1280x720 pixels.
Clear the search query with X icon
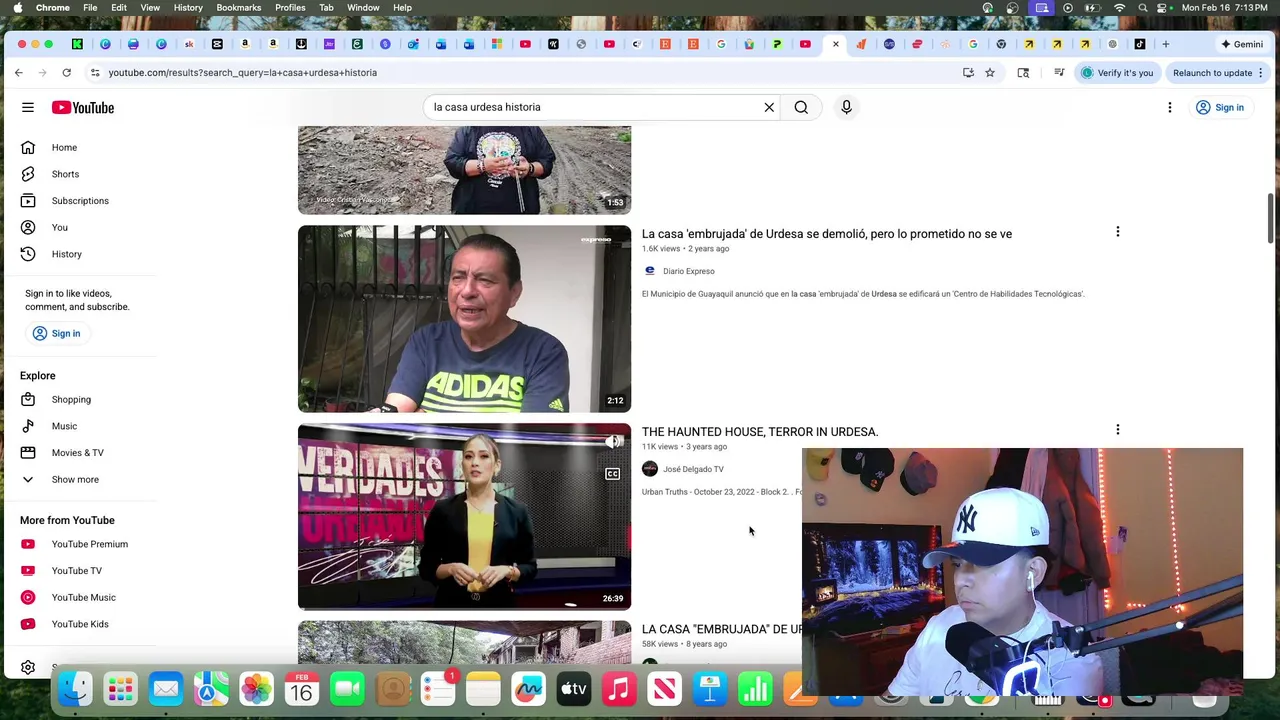click(x=769, y=107)
